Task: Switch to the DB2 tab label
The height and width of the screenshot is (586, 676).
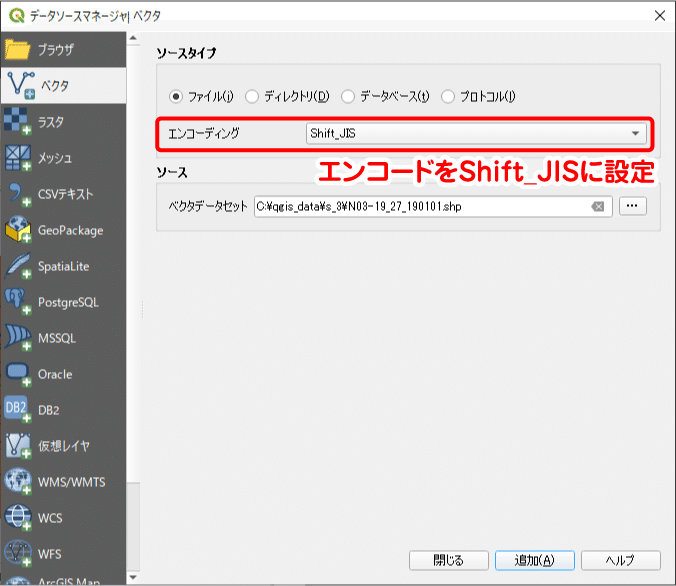Action: click(x=49, y=410)
